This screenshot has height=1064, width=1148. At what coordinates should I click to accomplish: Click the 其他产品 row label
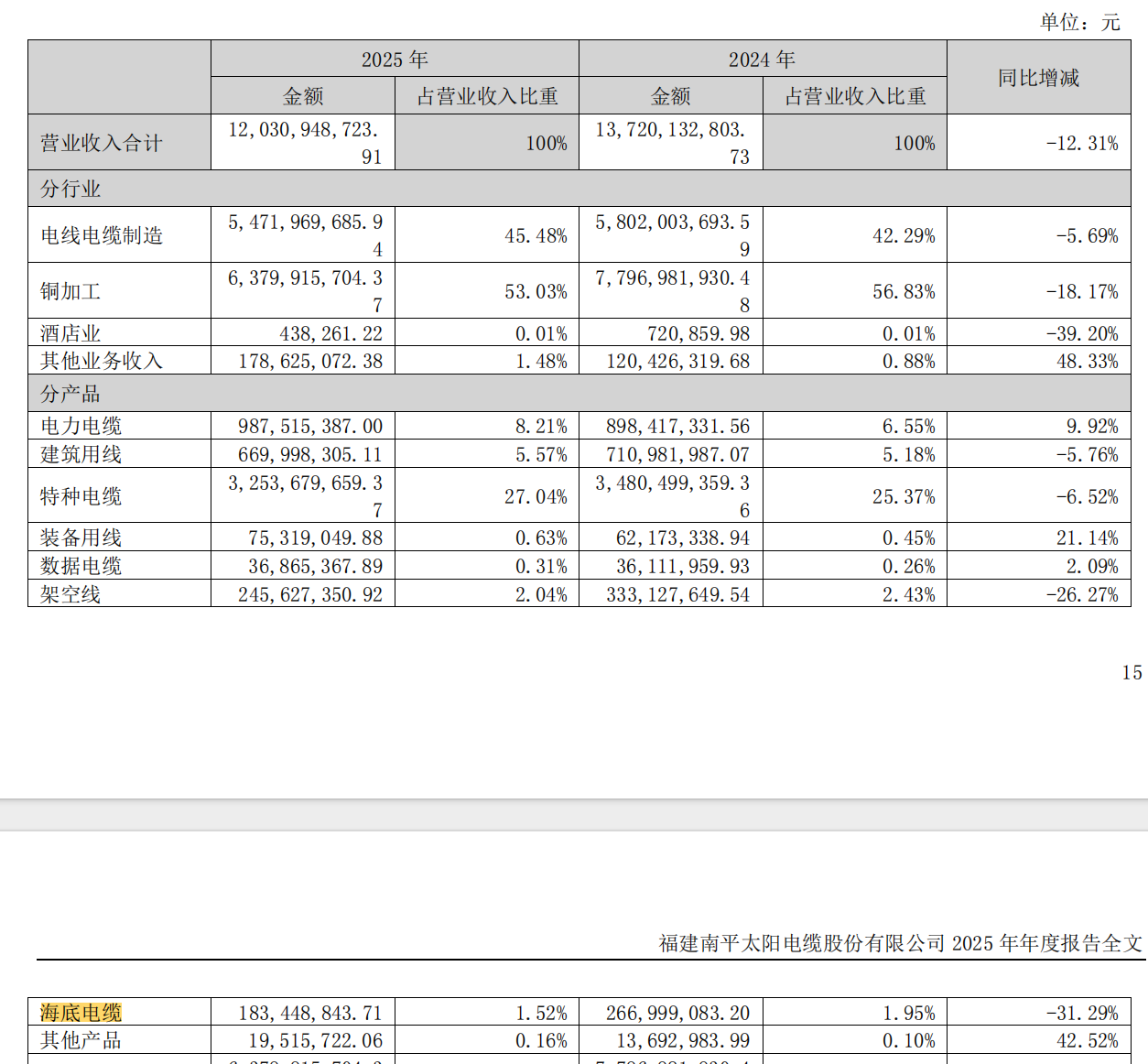(x=81, y=1040)
